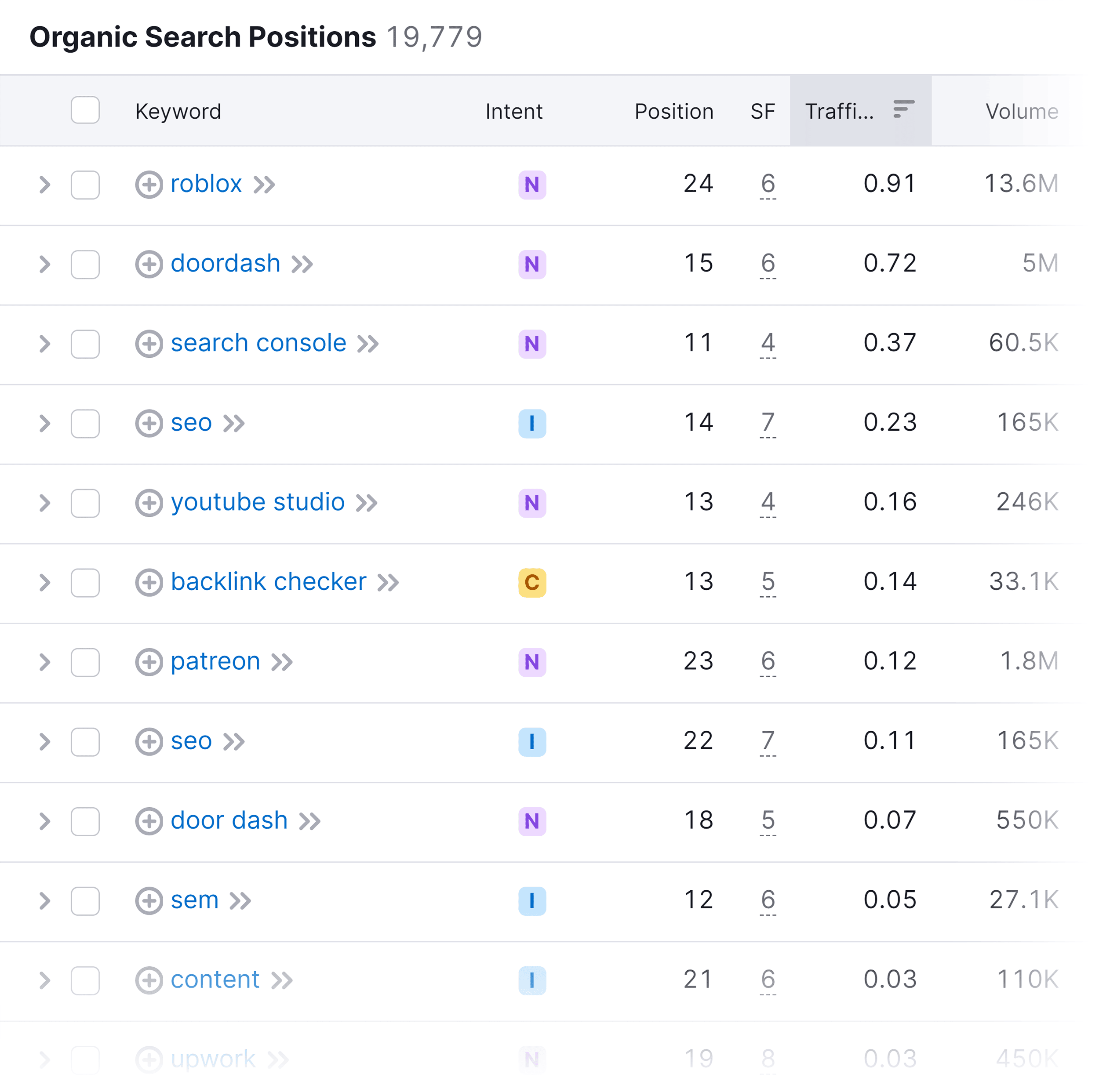Click the plus icon next to roblox
Screen dimensions: 1099x1092
(149, 184)
